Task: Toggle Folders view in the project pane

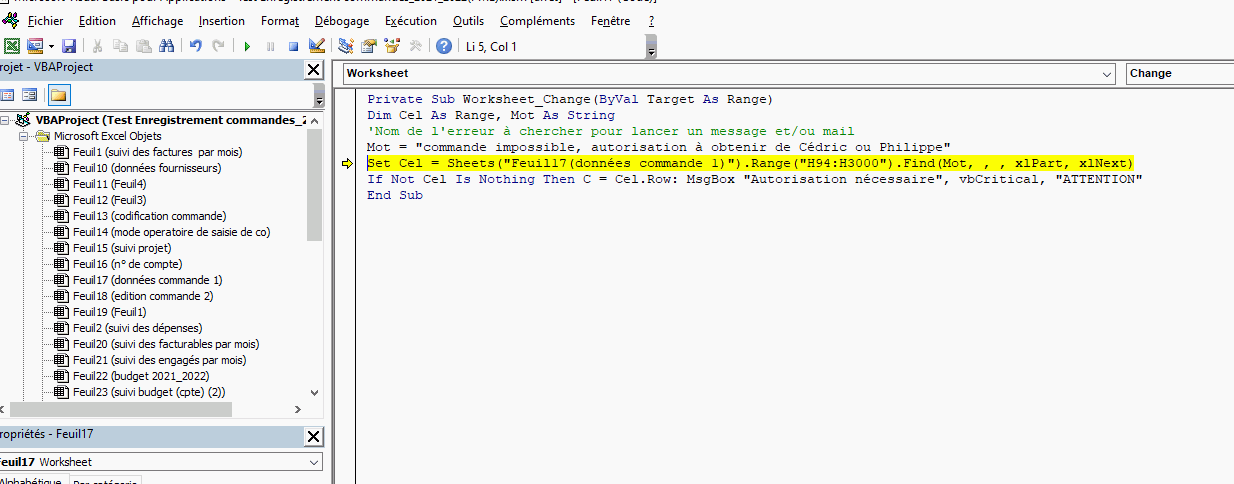Action: click(x=58, y=95)
